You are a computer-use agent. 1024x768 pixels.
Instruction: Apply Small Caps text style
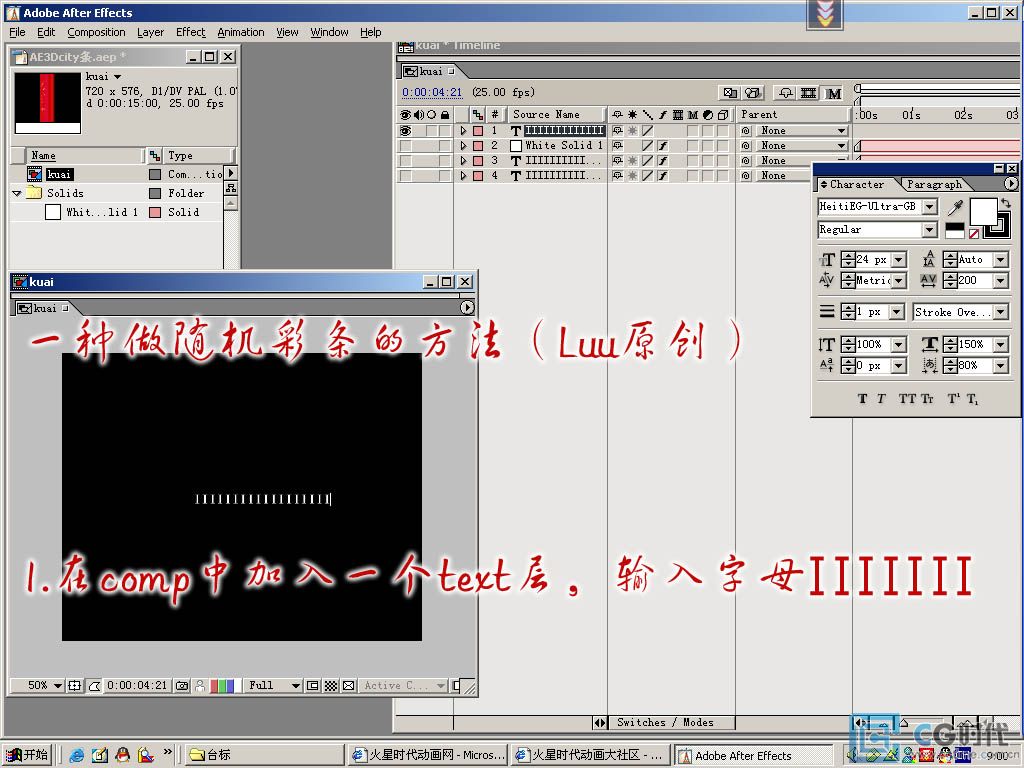tap(927, 398)
